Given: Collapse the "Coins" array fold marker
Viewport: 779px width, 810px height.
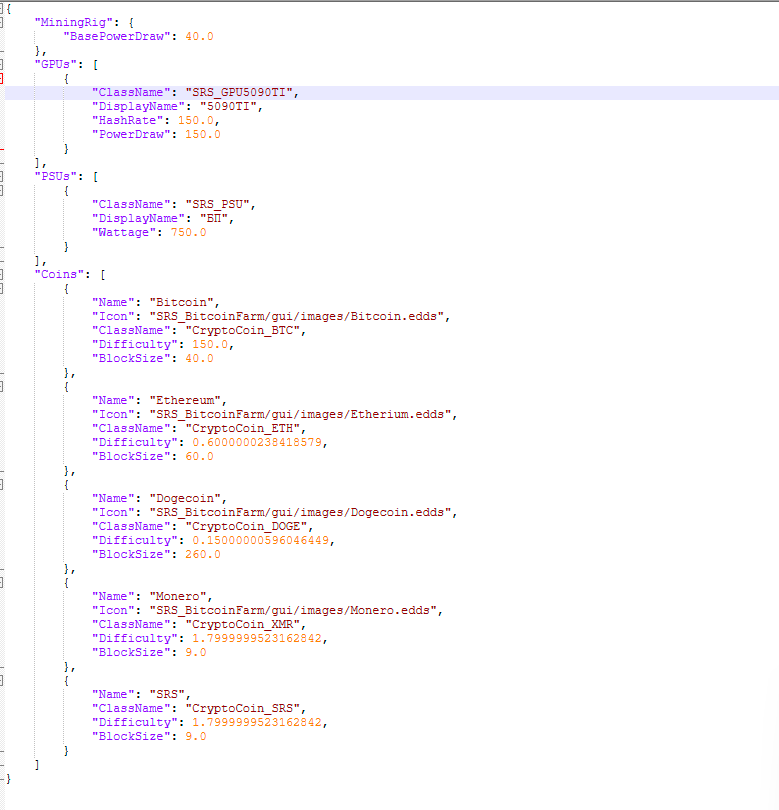Looking at the screenshot, I should click(1, 274).
